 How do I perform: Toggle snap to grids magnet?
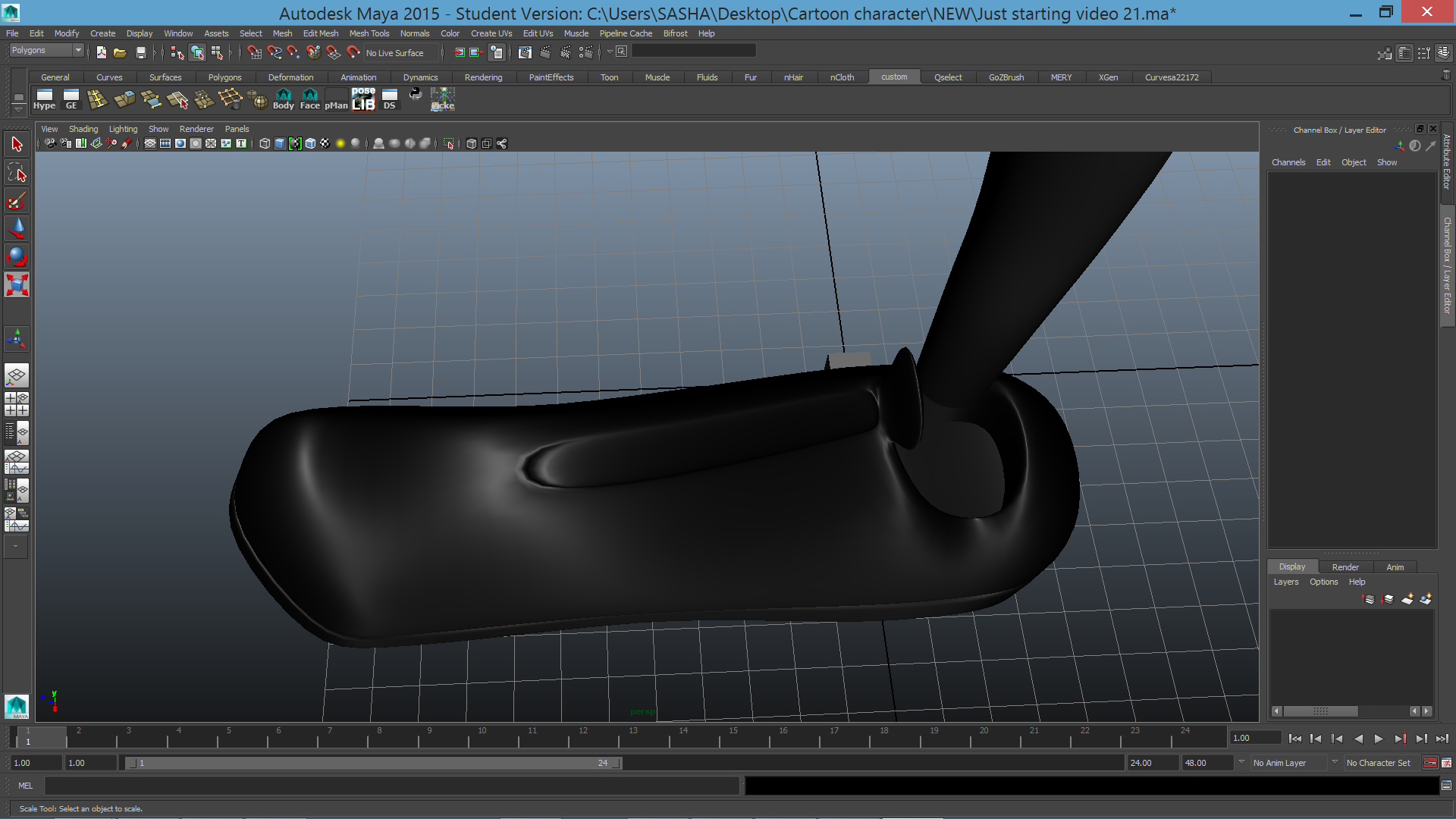click(255, 52)
